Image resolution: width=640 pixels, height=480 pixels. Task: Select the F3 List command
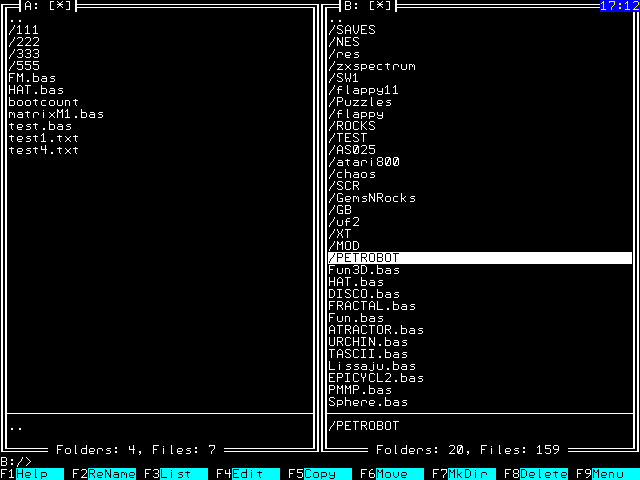[167, 474]
